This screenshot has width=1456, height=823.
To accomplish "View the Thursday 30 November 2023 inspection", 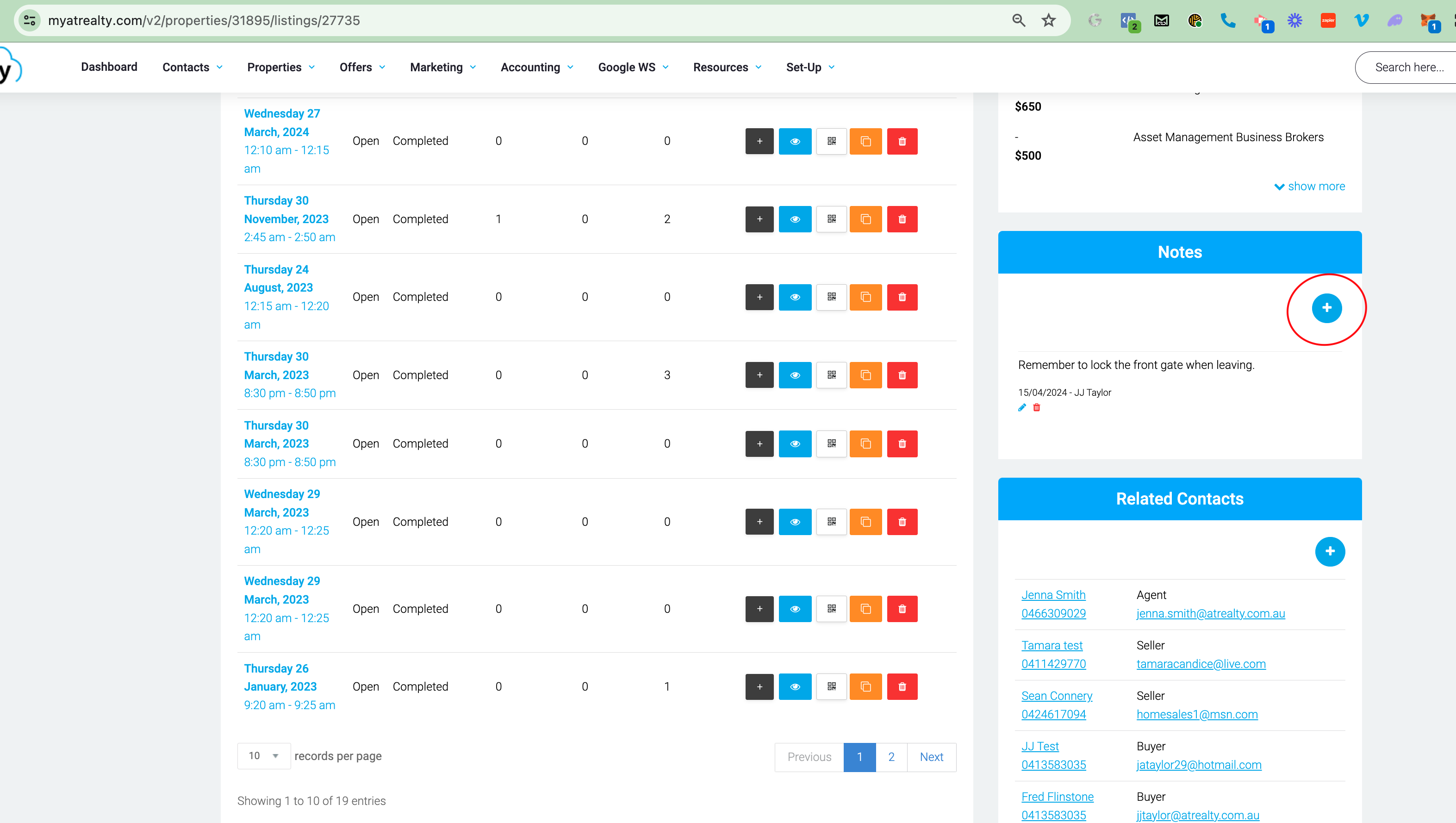I will pyautogui.click(x=795, y=219).
